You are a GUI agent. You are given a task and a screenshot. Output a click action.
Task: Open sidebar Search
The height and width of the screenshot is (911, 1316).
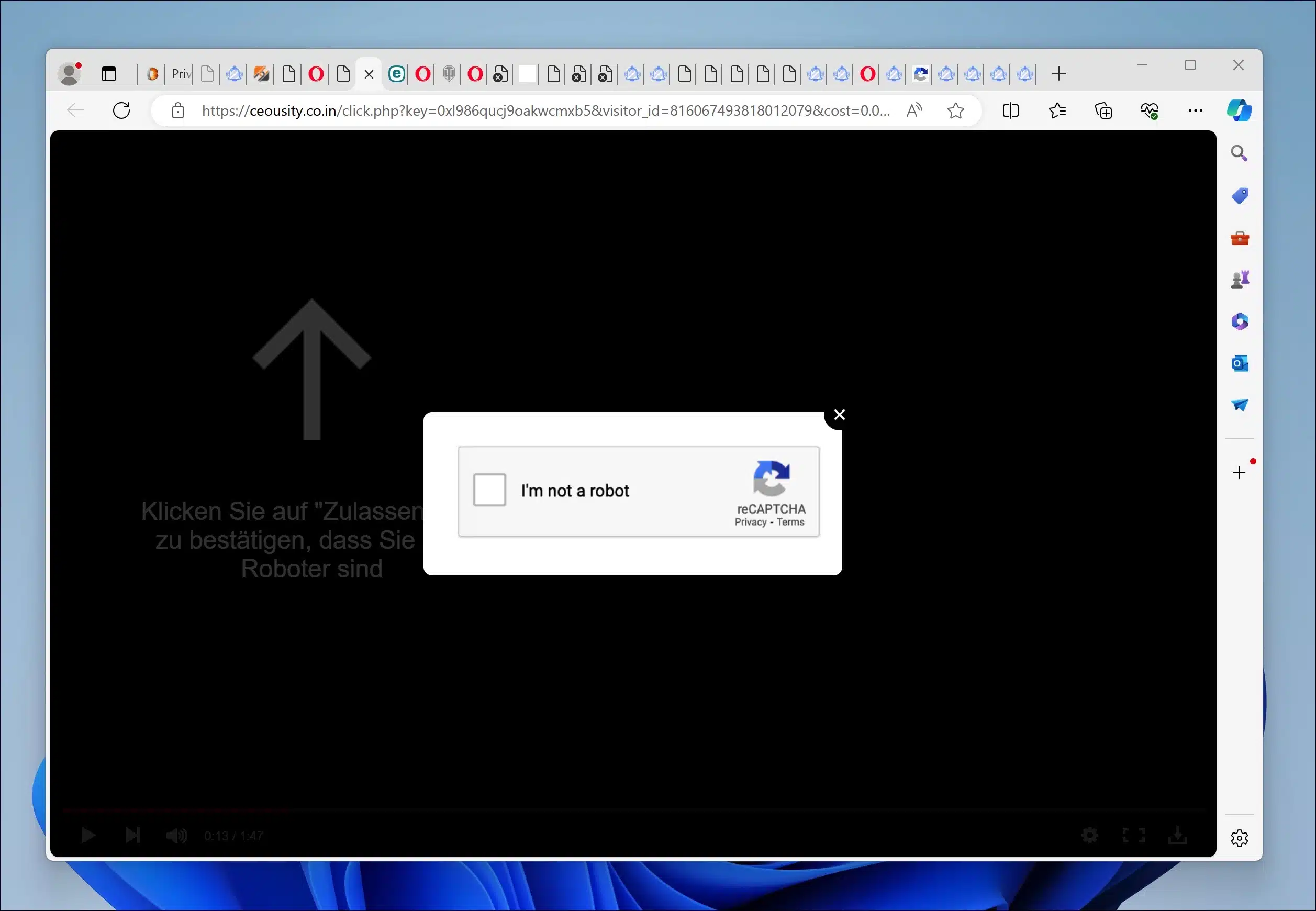point(1239,153)
